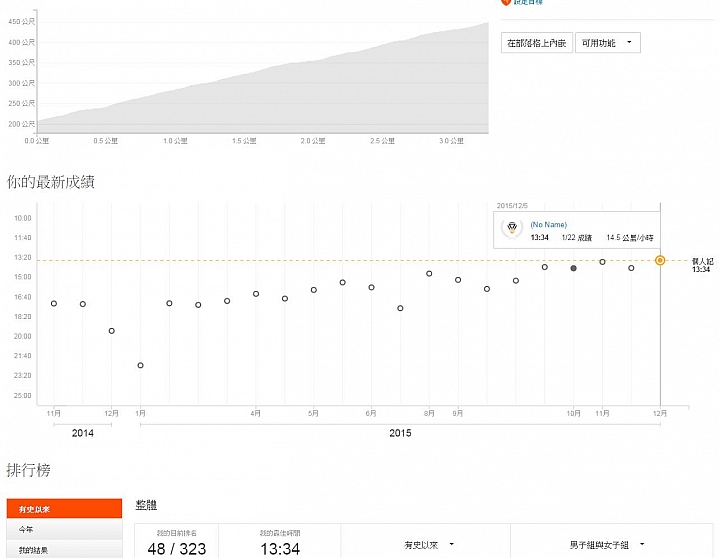Screen dimensions: 720x558
Task: Select the filled dark data point above 10月
Action: pos(573,268)
